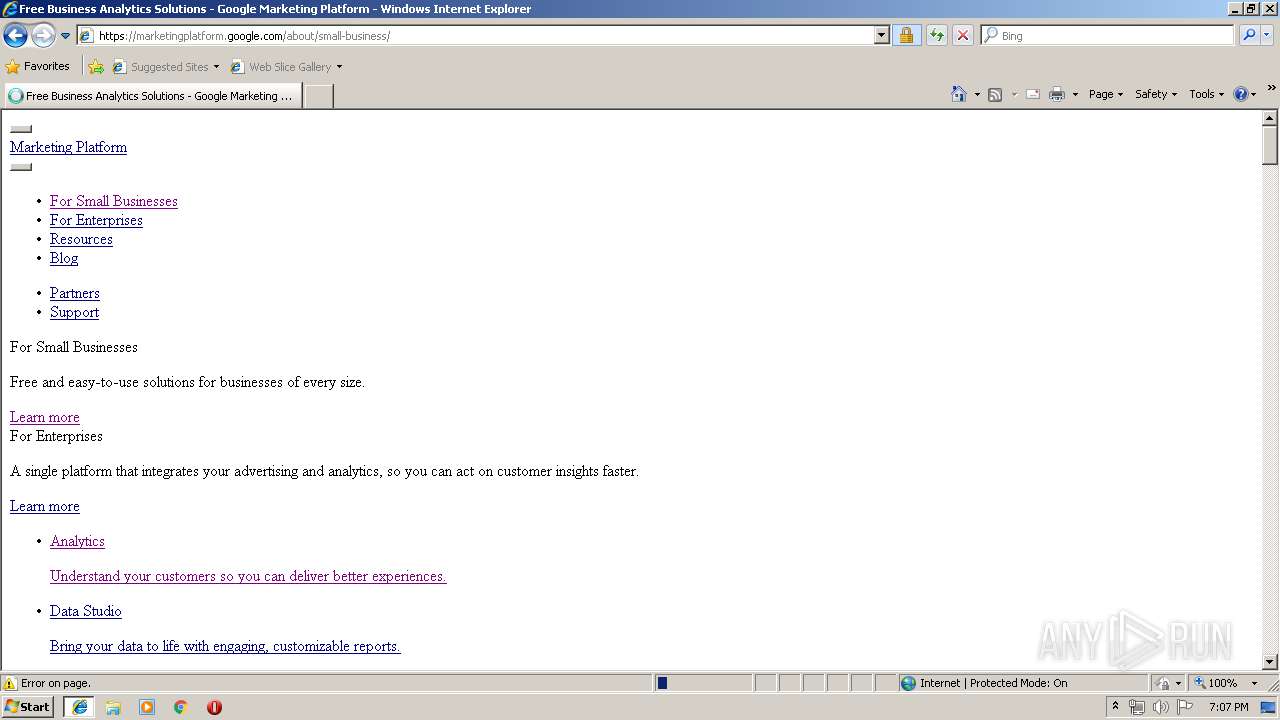This screenshot has height=720, width=1280.
Task: Expand the Home button dropdown arrow
Action: [977, 94]
